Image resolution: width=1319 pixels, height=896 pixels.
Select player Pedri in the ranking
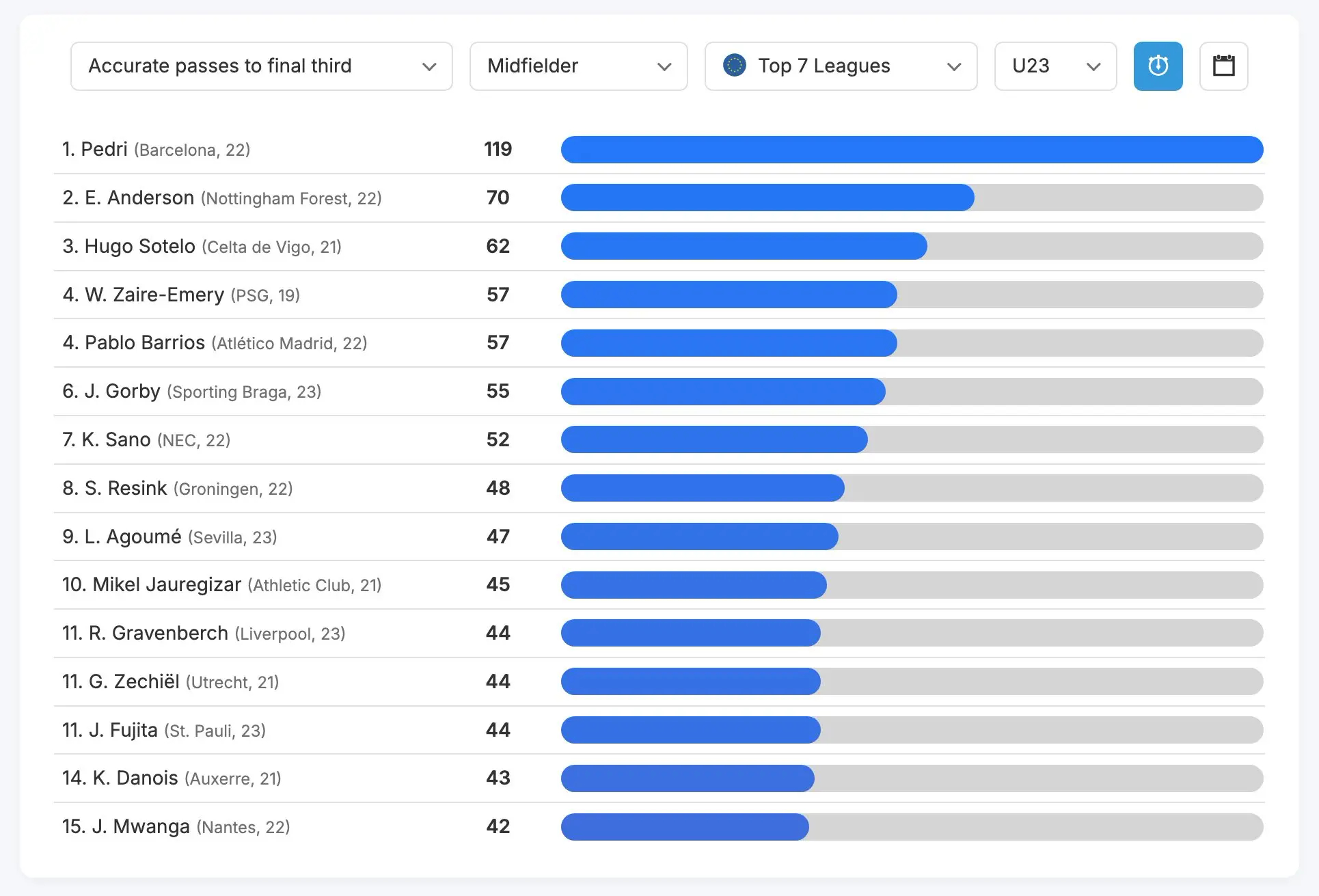104,149
